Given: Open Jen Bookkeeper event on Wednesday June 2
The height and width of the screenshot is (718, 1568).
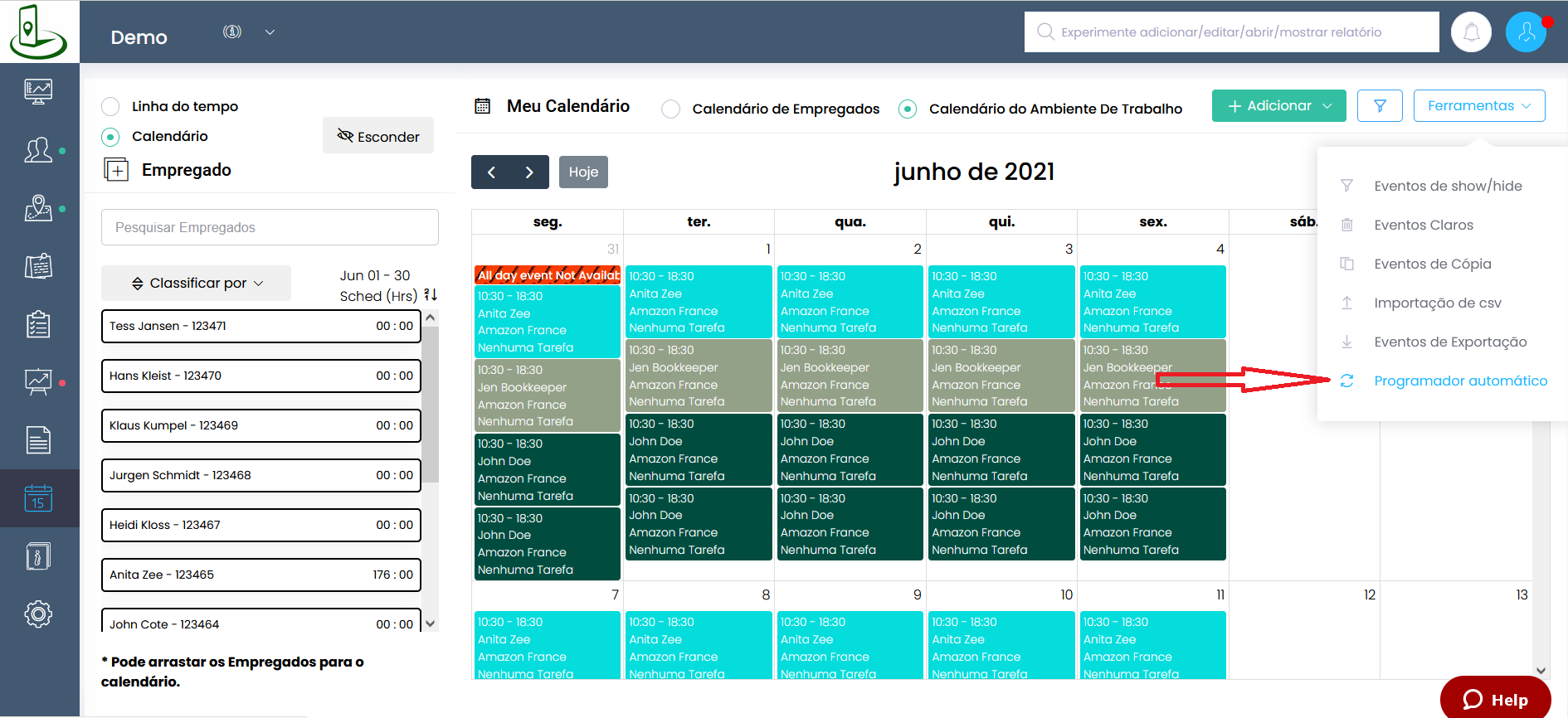Looking at the screenshot, I should (x=850, y=376).
